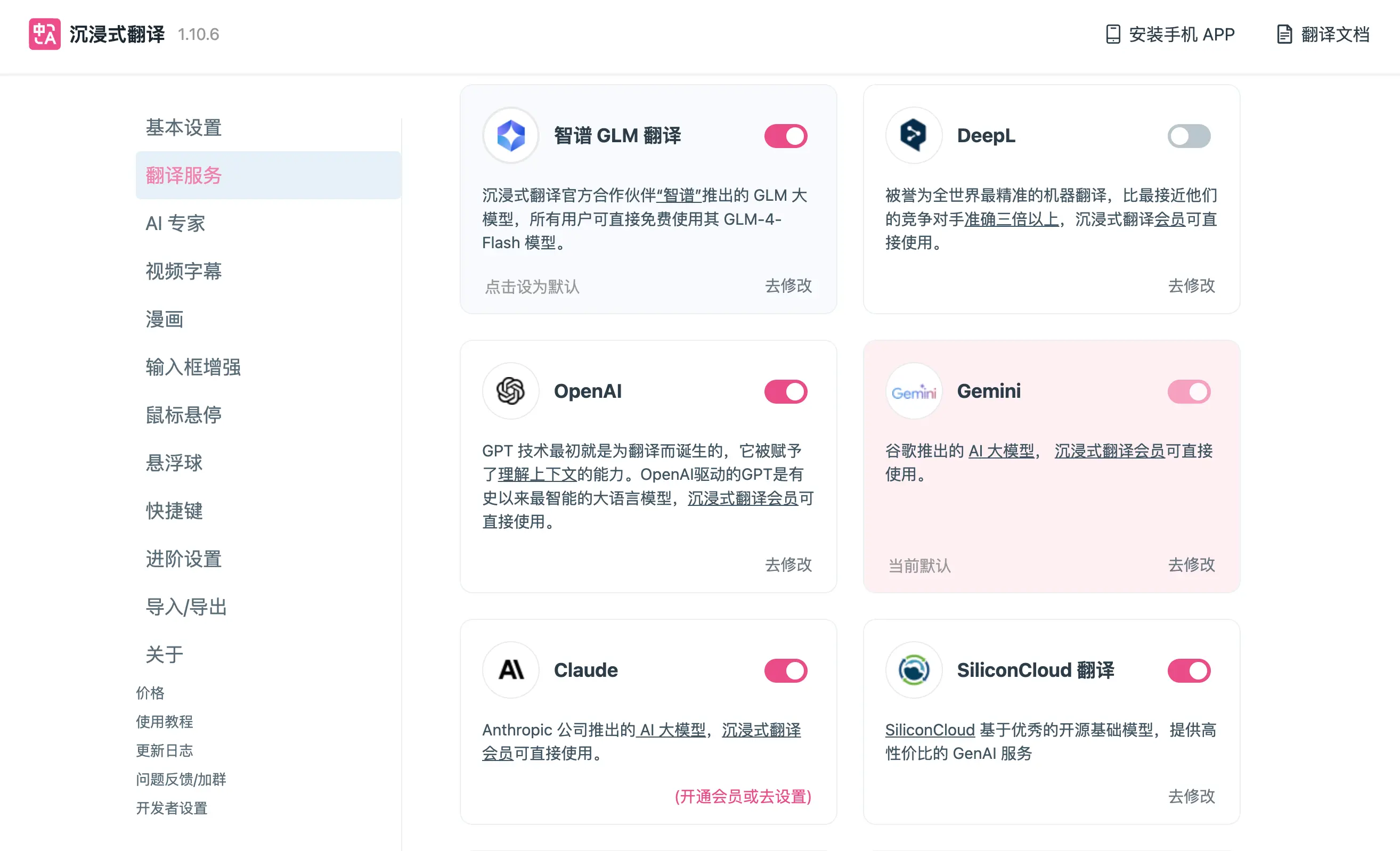Open the “智谱” link in GLM description
Viewport: 1400px width, 851px height.
(679, 195)
